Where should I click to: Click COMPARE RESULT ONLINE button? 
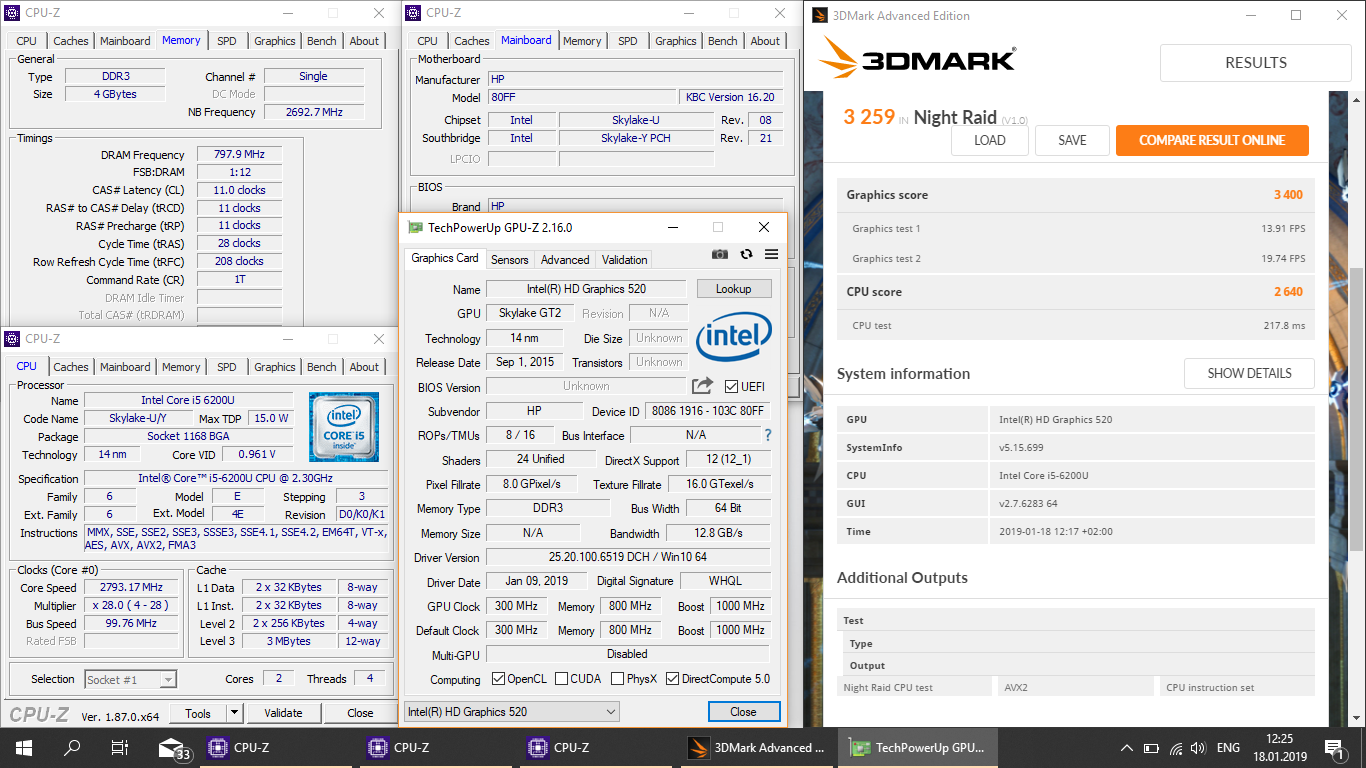(x=1212, y=140)
